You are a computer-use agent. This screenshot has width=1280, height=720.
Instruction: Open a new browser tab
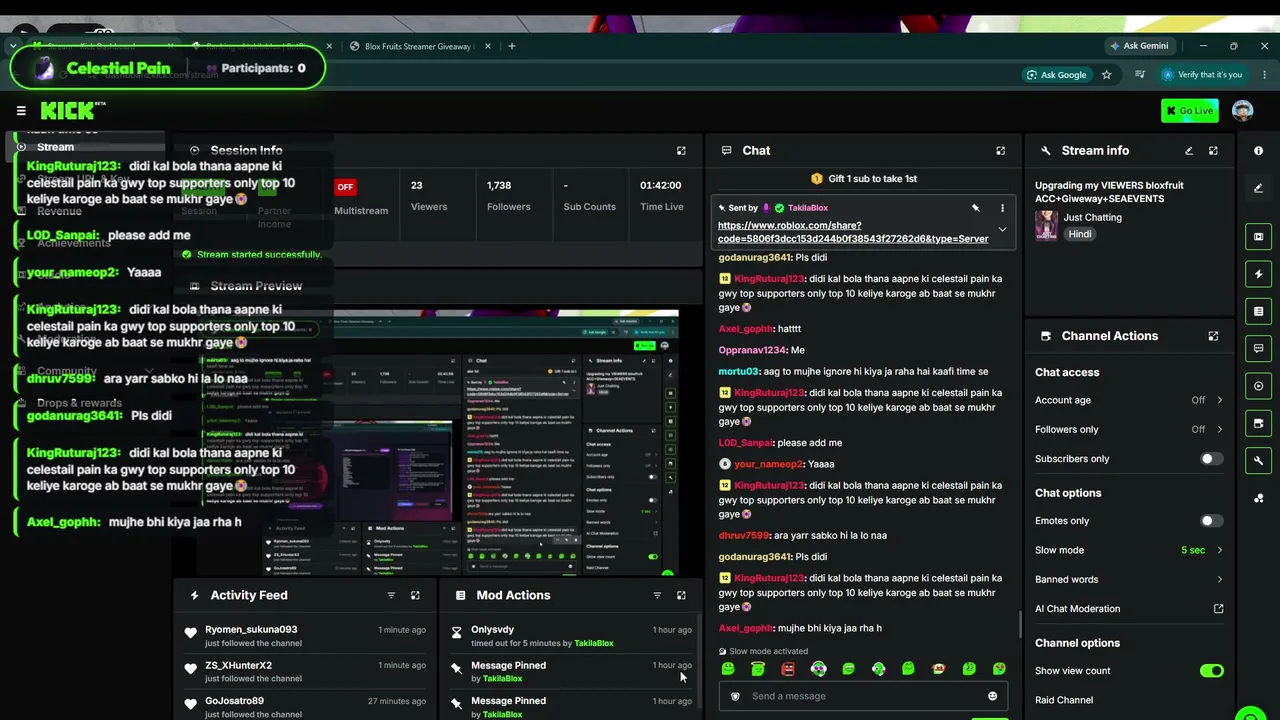pyautogui.click(x=512, y=46)
